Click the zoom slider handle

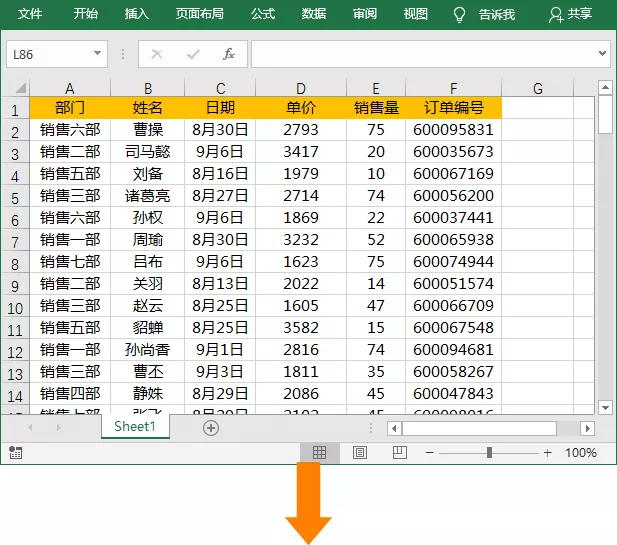(489, 453)
